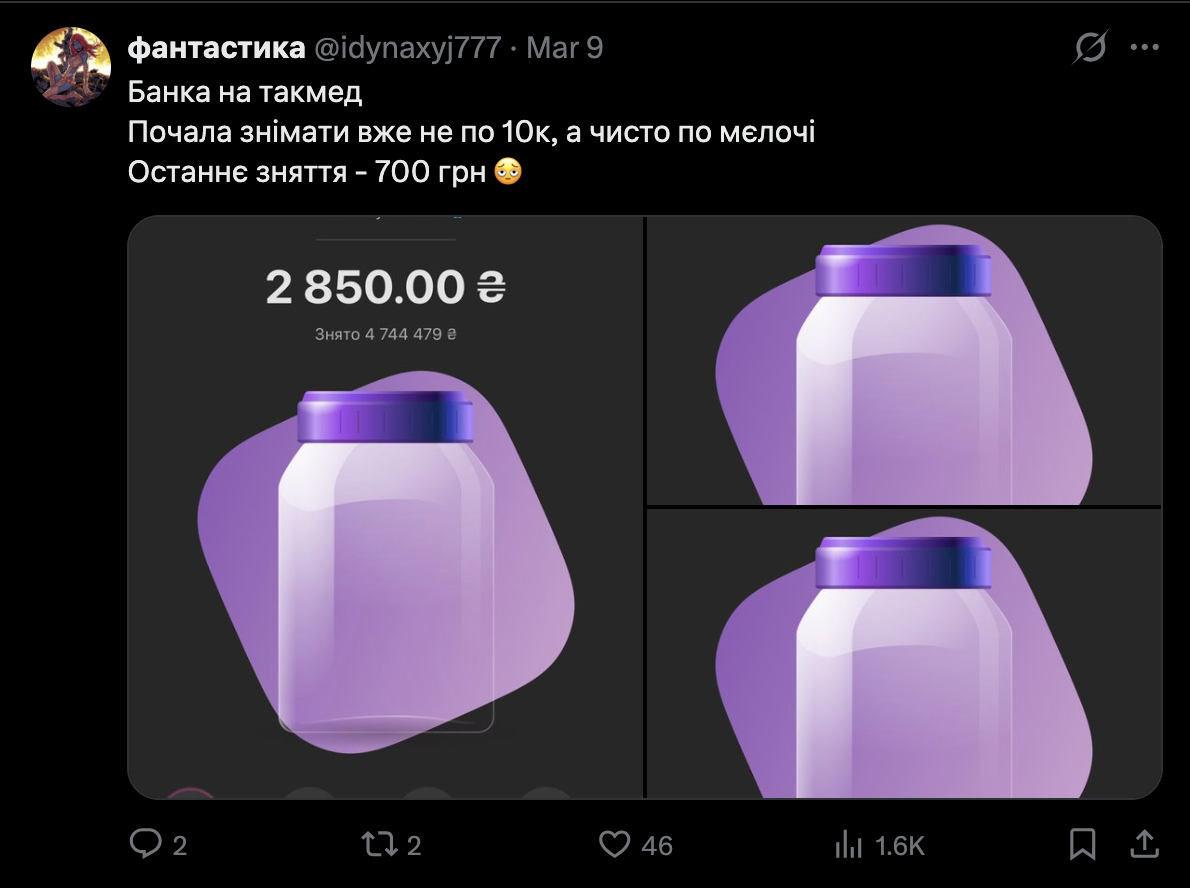Screen dimensions: 1190x888
Task: Click the like count of 46
Action: tap(657, 846)
